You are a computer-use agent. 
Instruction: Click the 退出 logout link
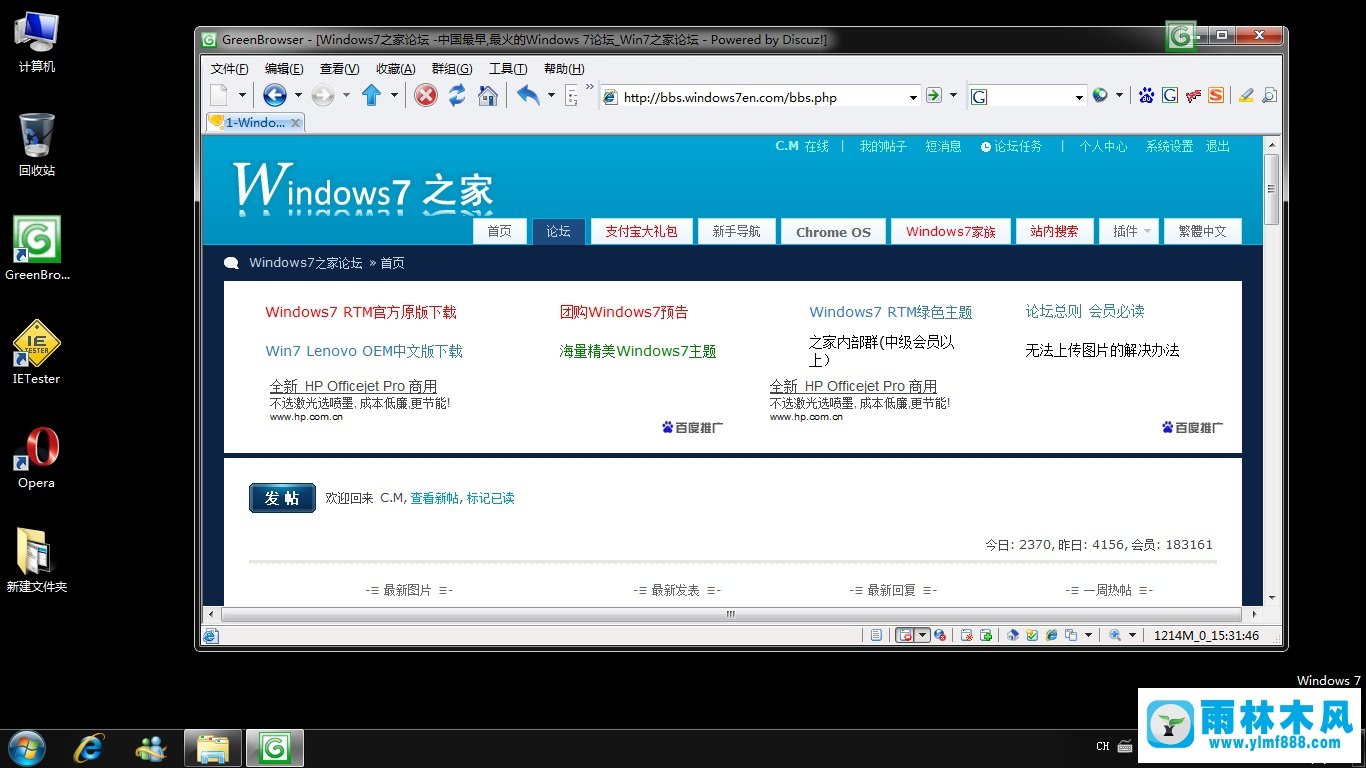[x=1218, y=146]
